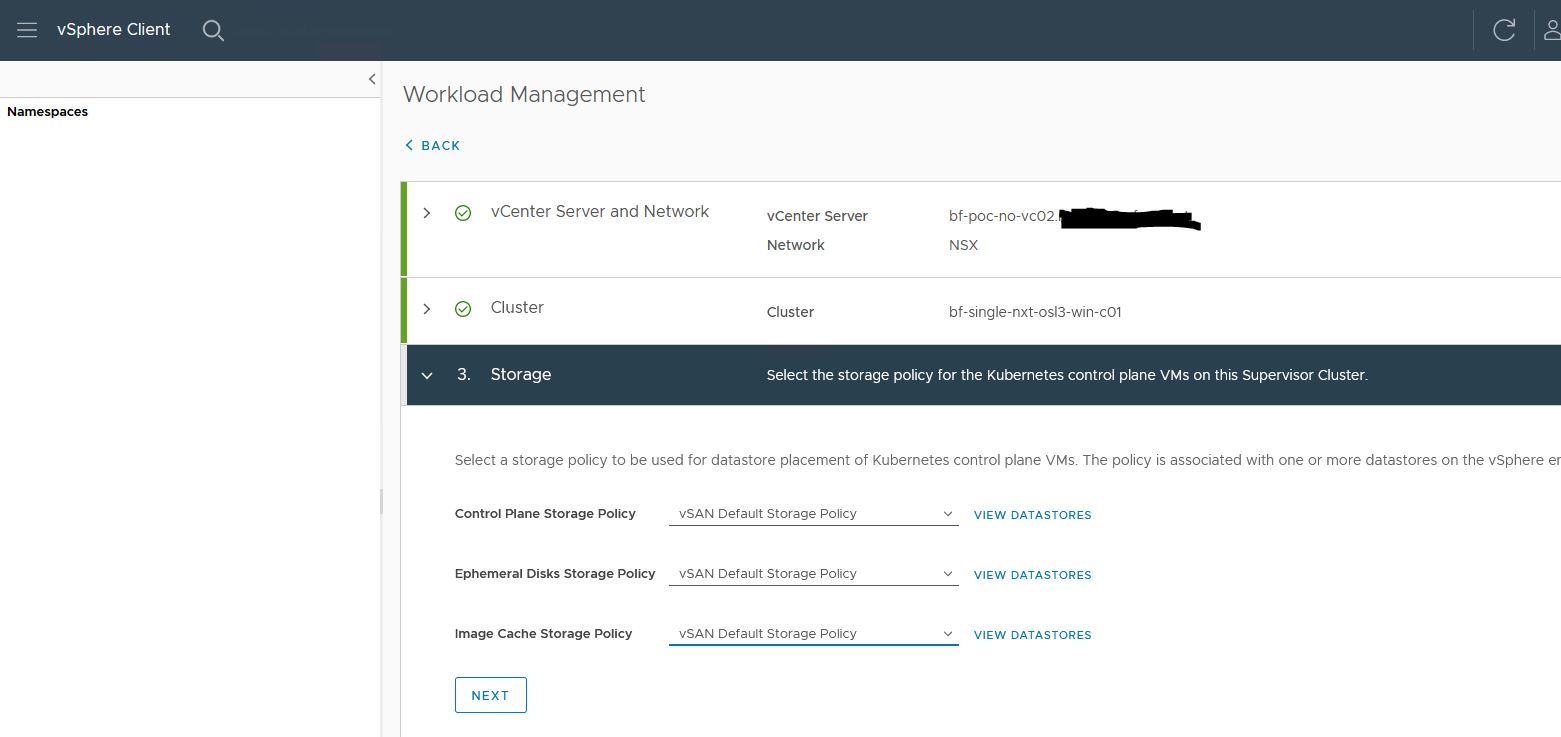This screenshot has height=737, width=1561.
Task: Open Control Plane Storage Policy dropdown
Action: pyautogui.click(x=814, y=514)
